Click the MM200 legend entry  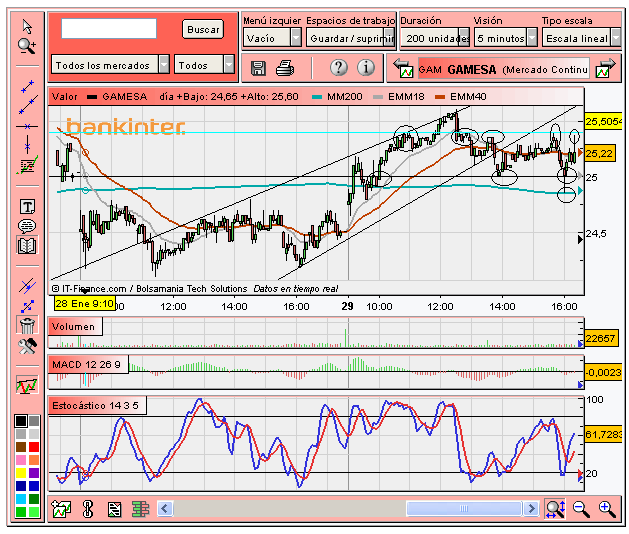(337, 97)
